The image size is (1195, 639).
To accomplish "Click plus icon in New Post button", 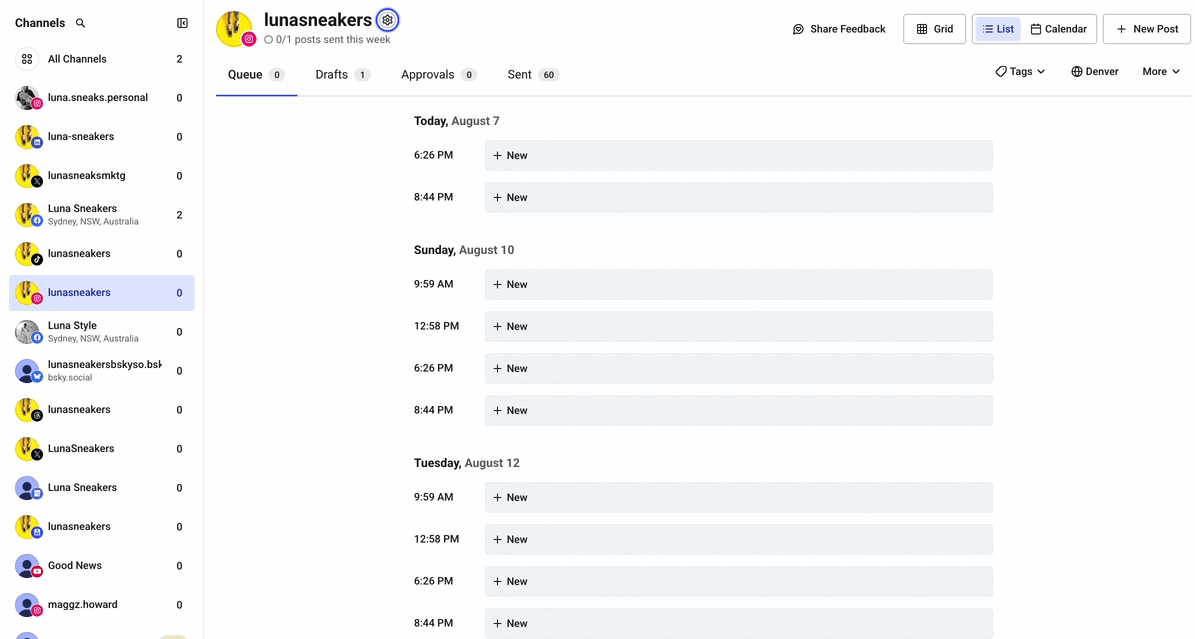I will [x=1121, y=29].
